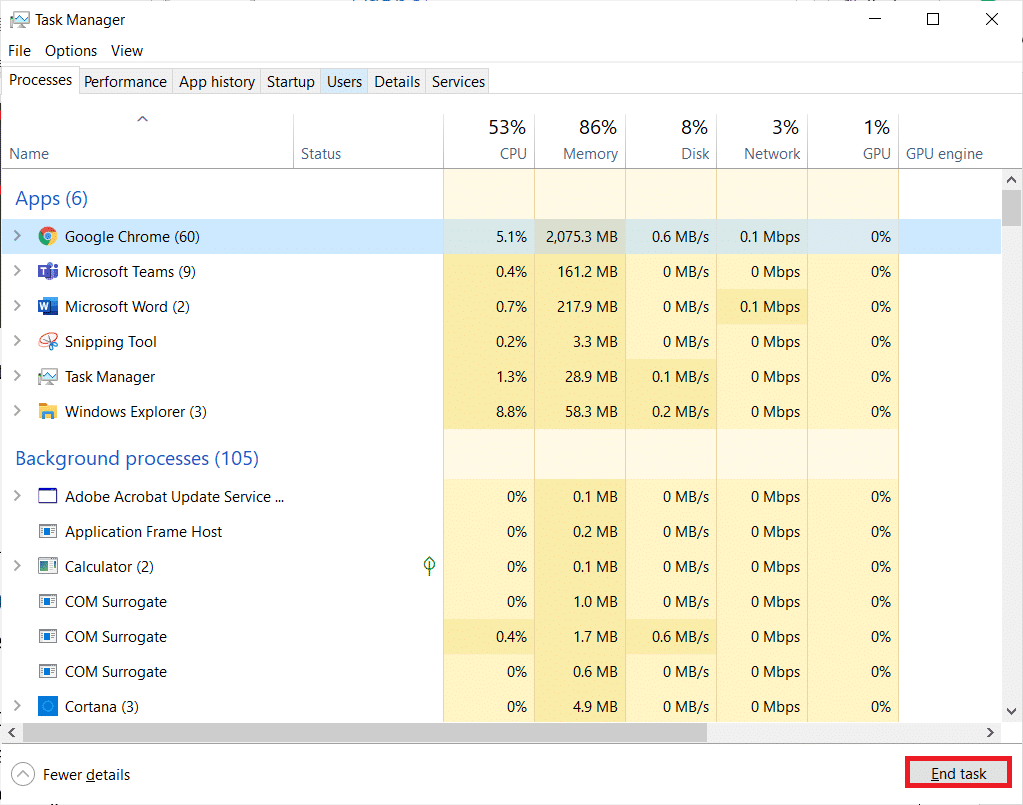Image resolution: width=1023 pixels, height=805 pixels.
Task: Click Fewer details link
Action: click(x=86, y=775)
